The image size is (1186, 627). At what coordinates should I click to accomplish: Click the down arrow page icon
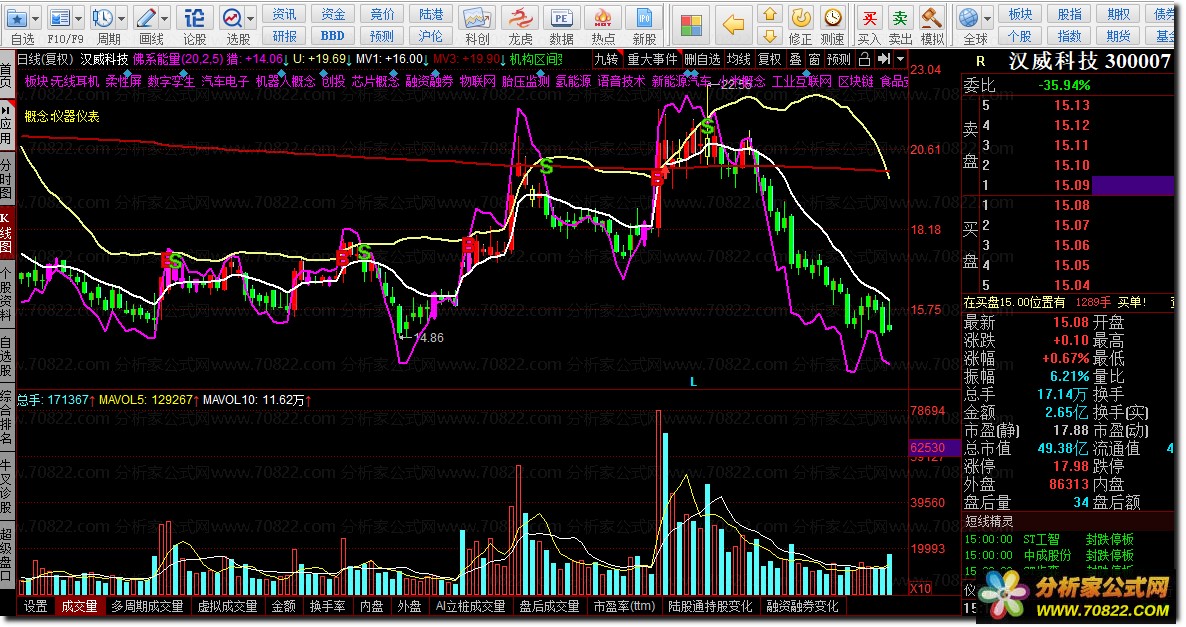click(769, 36)
